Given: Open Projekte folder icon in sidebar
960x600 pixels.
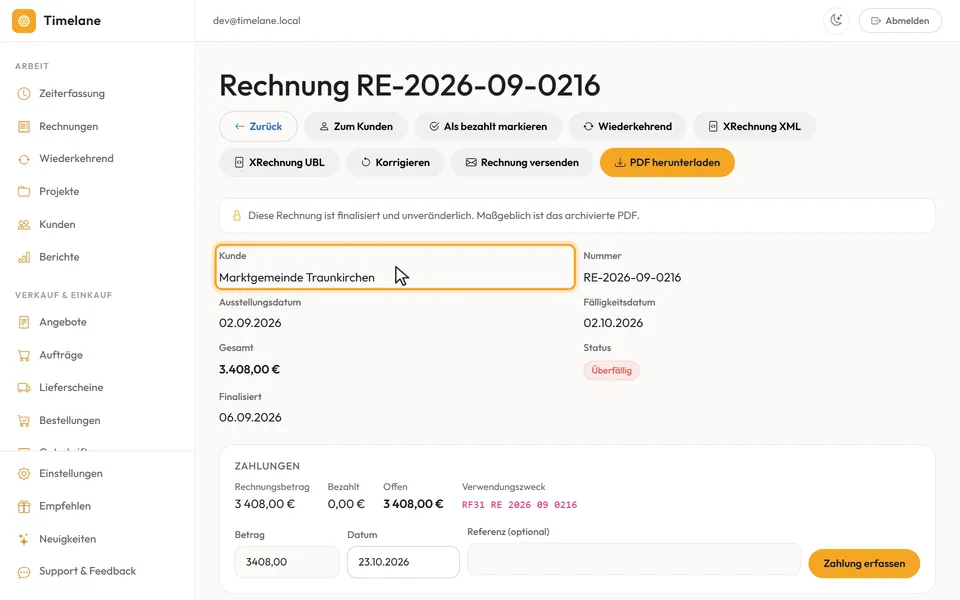Looking at the screenshot, I should coord(24,192).
